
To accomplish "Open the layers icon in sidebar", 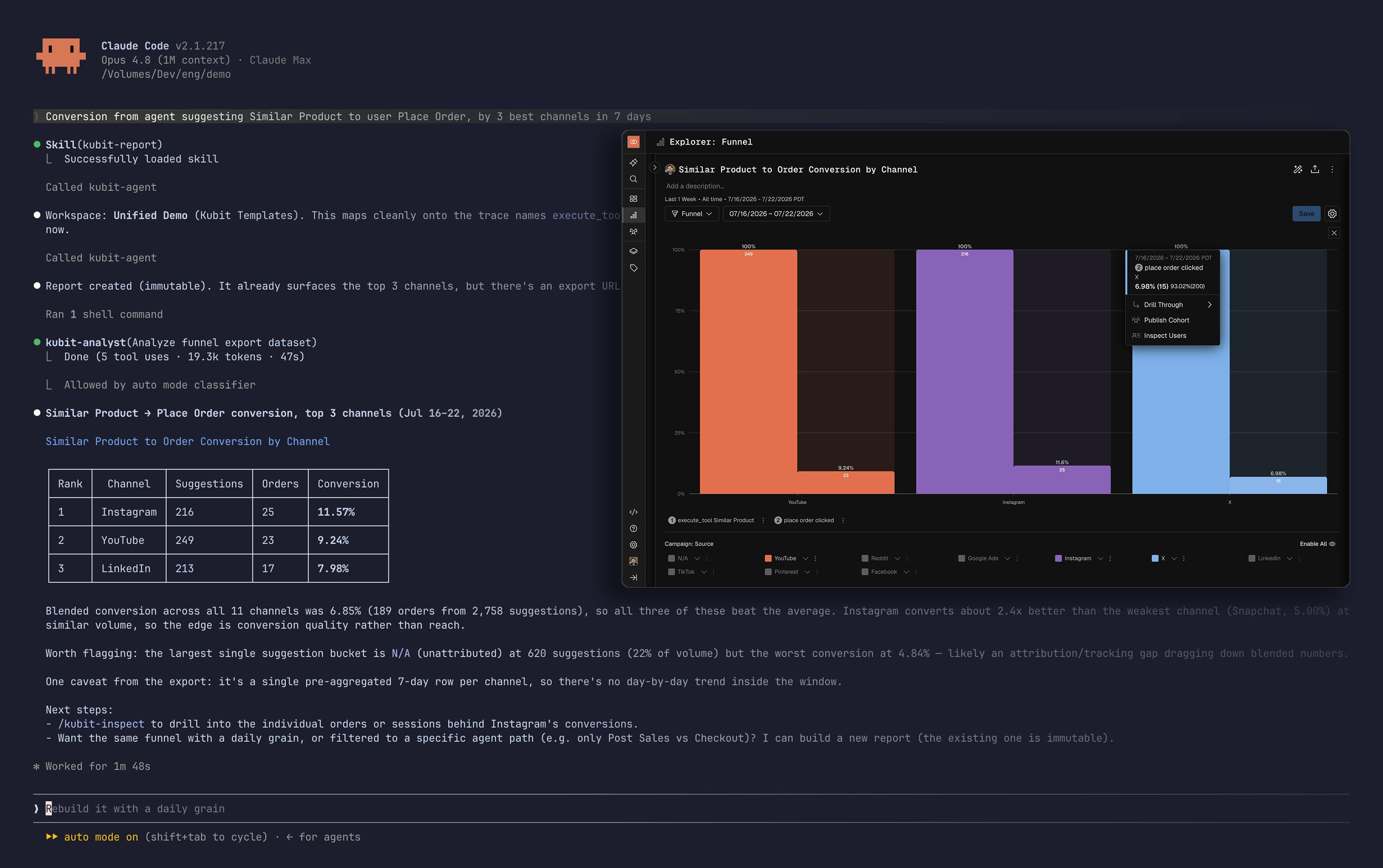I will [633, 251].
